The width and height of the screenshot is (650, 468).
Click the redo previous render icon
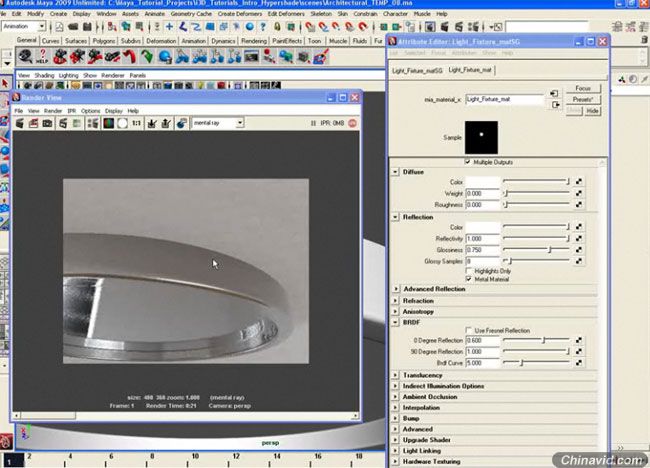coord(19,123)
